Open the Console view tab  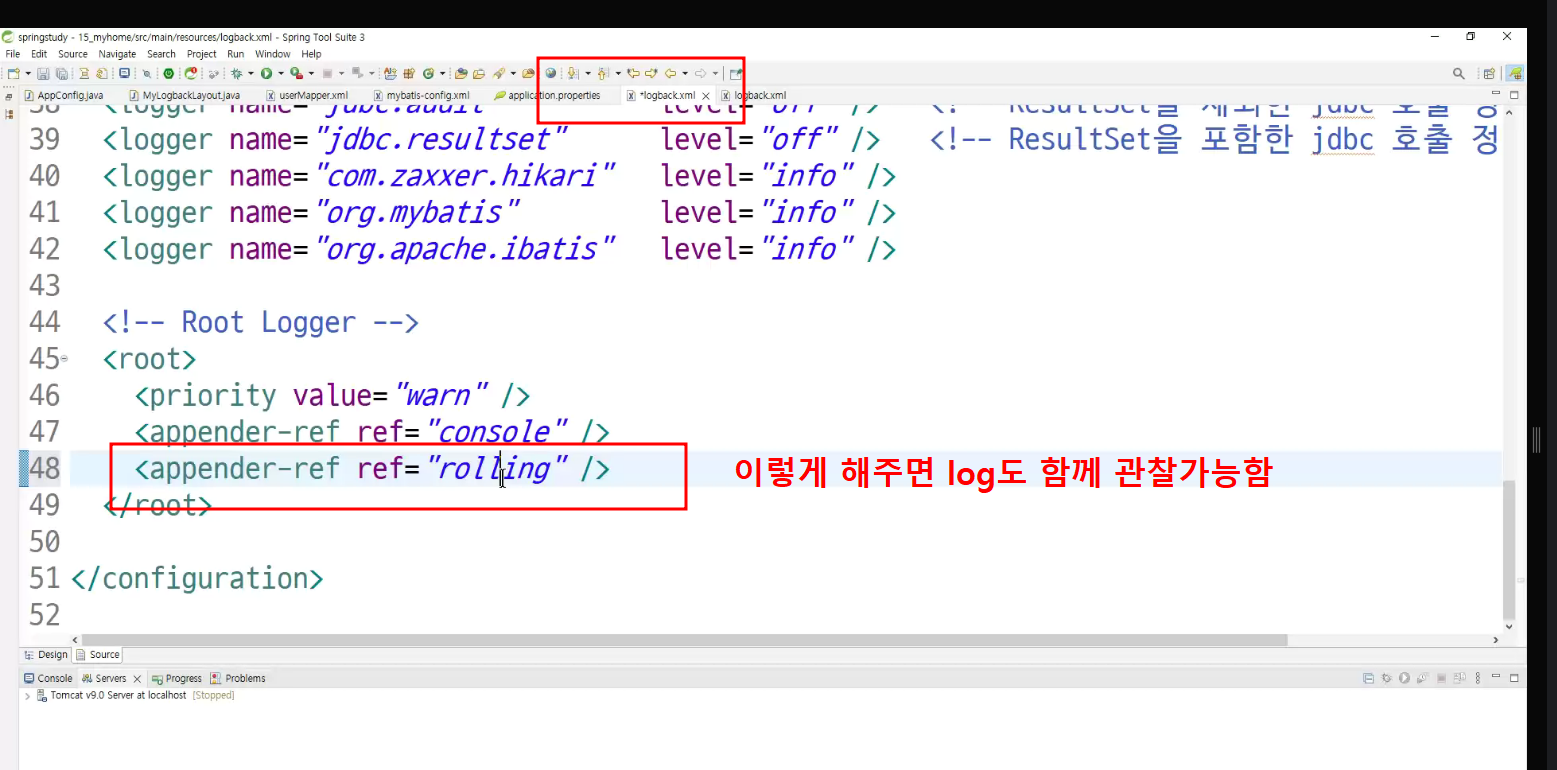pos(48,678)
